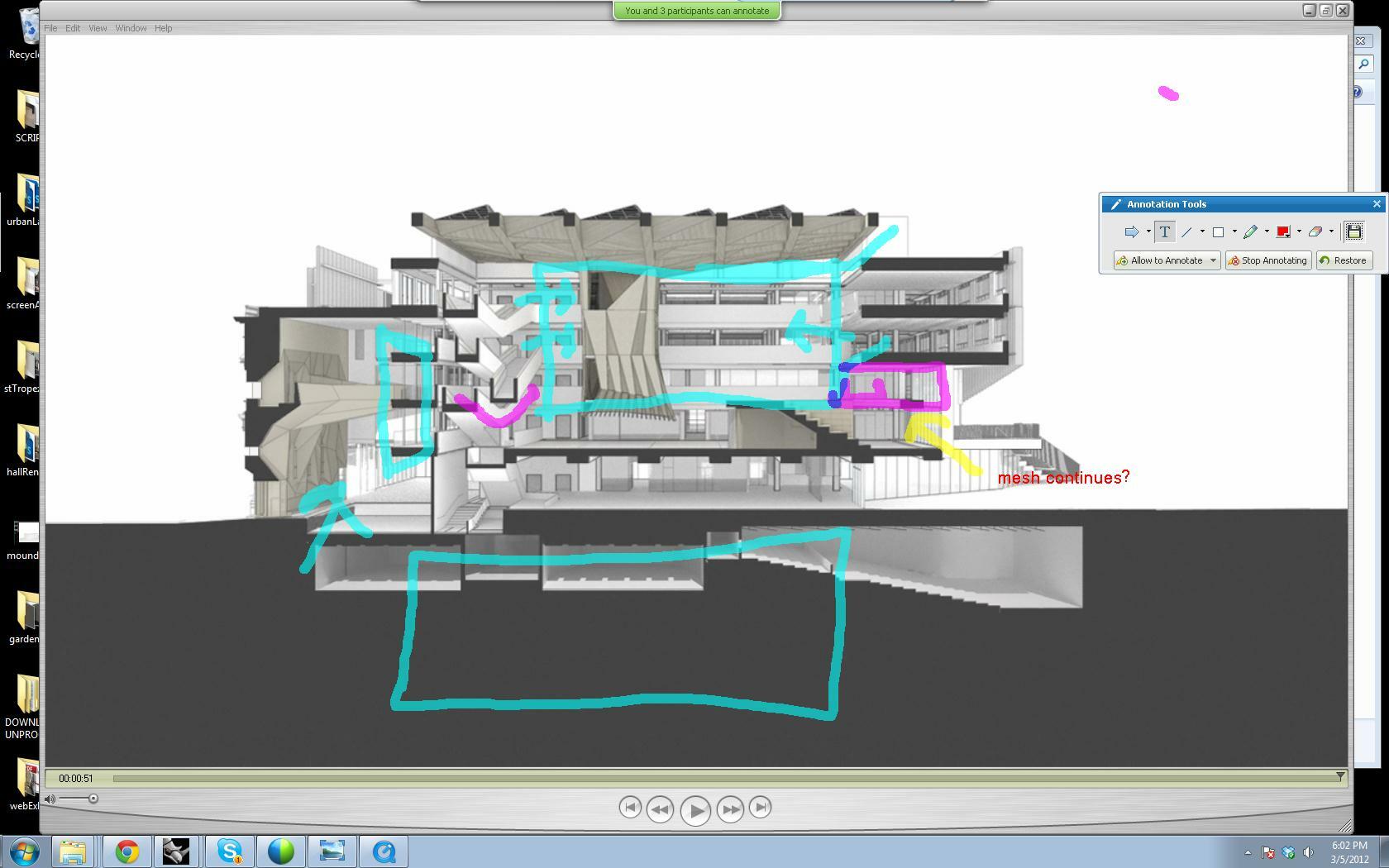Screen dimensions: 1389x868
Task: Open Skype from the taskbar
Action: coord(229,851)
